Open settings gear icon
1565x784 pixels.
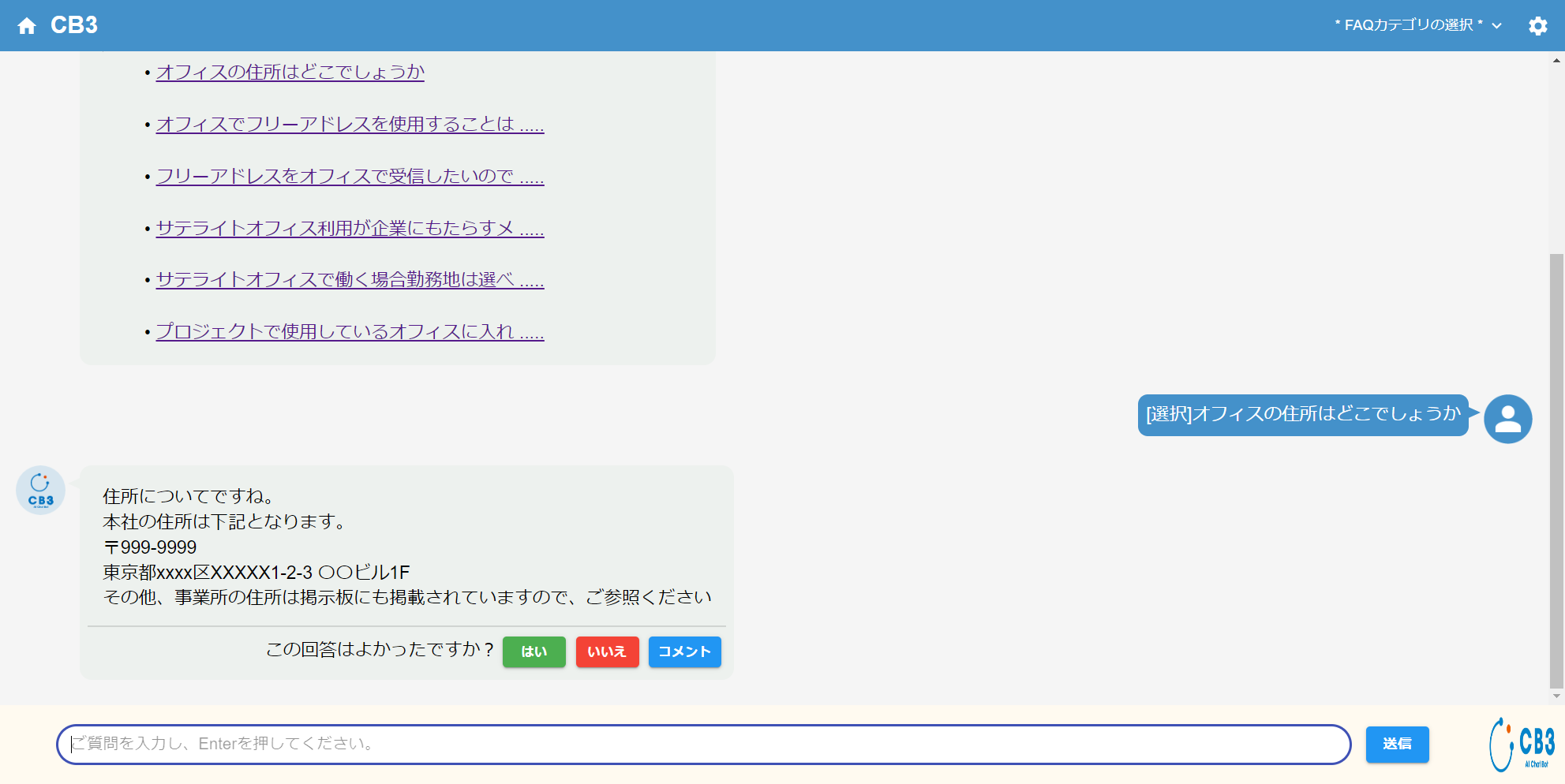point(1537,26)
